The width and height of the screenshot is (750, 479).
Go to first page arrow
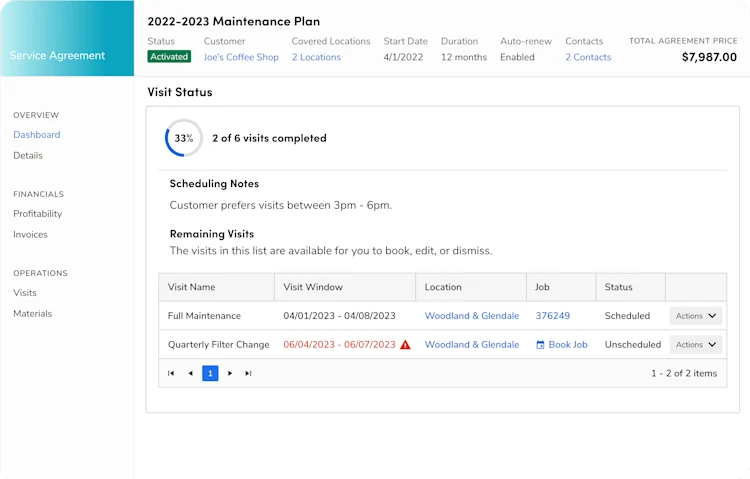pos(171,373)
